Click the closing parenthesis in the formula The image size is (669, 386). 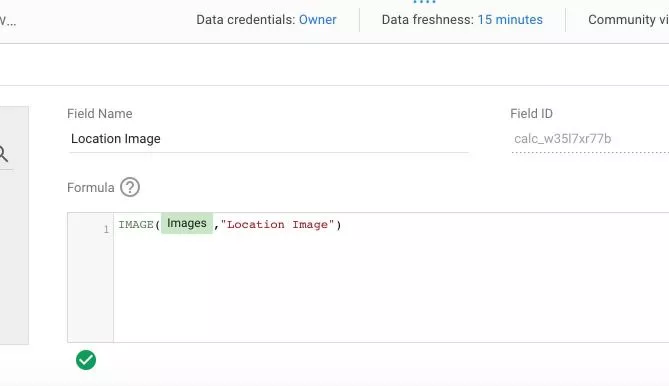339,225
